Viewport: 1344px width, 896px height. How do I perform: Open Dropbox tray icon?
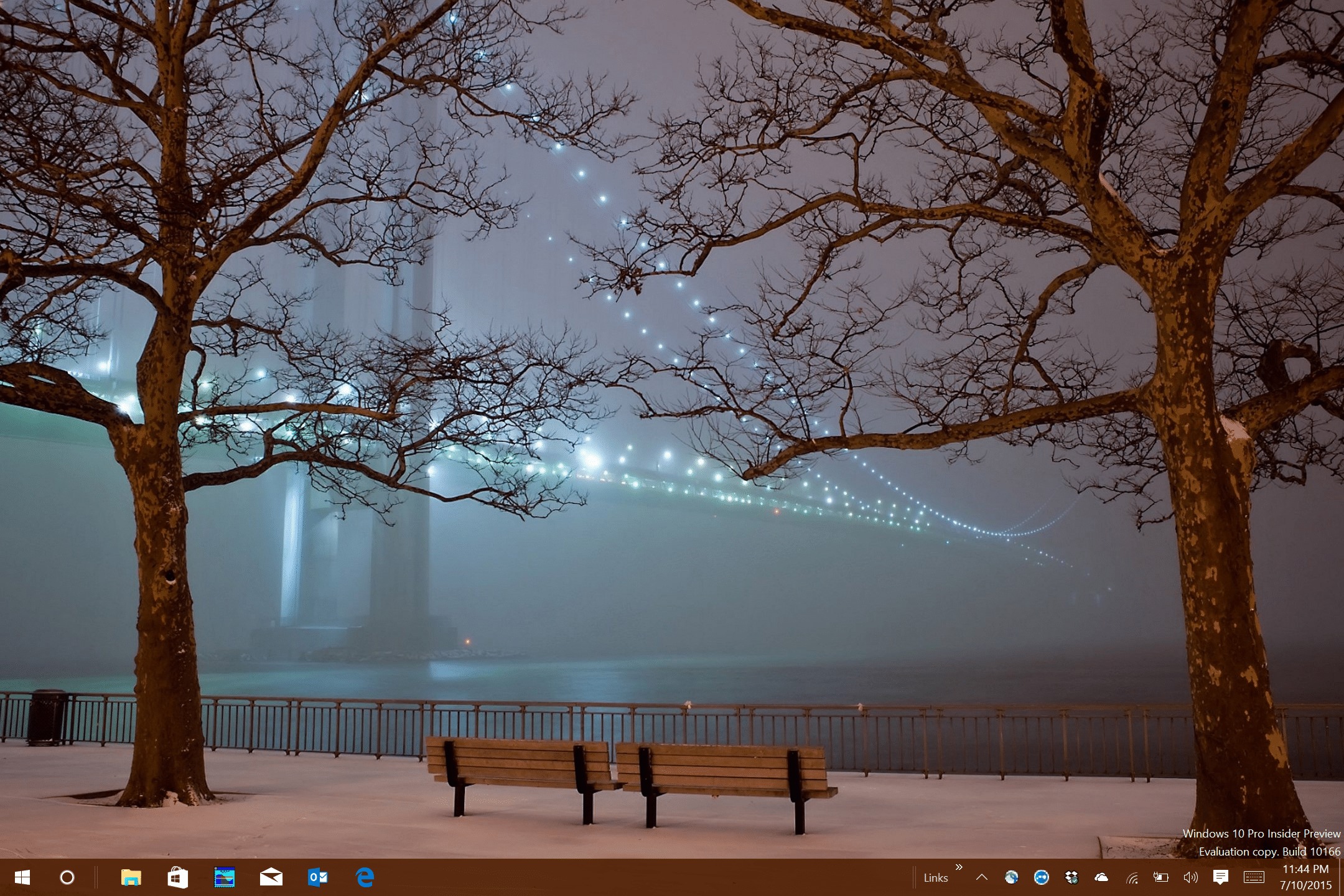(1071, 877)
